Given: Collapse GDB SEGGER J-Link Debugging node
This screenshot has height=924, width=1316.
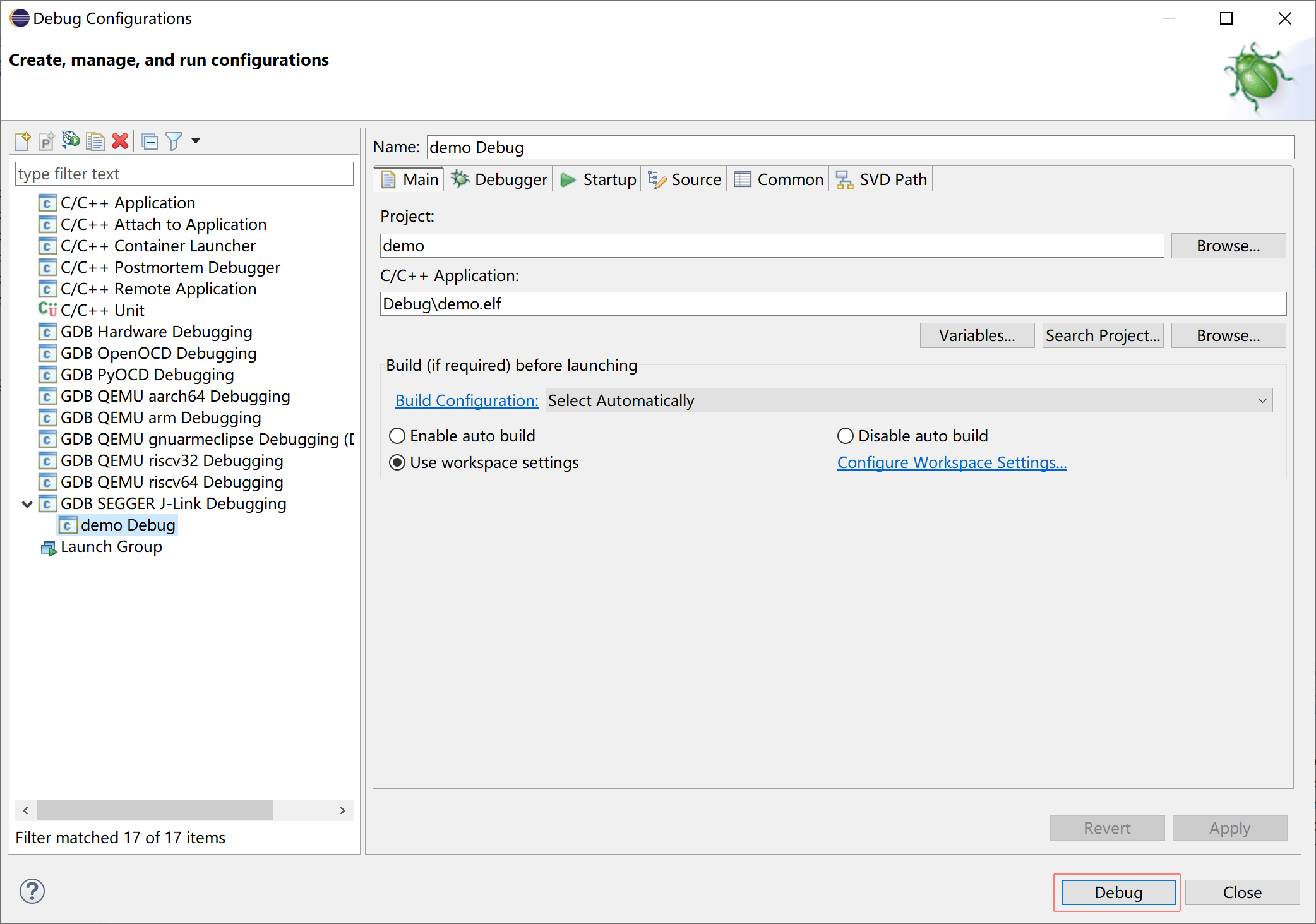Looking at the screenshot, I should click(27, 504).
